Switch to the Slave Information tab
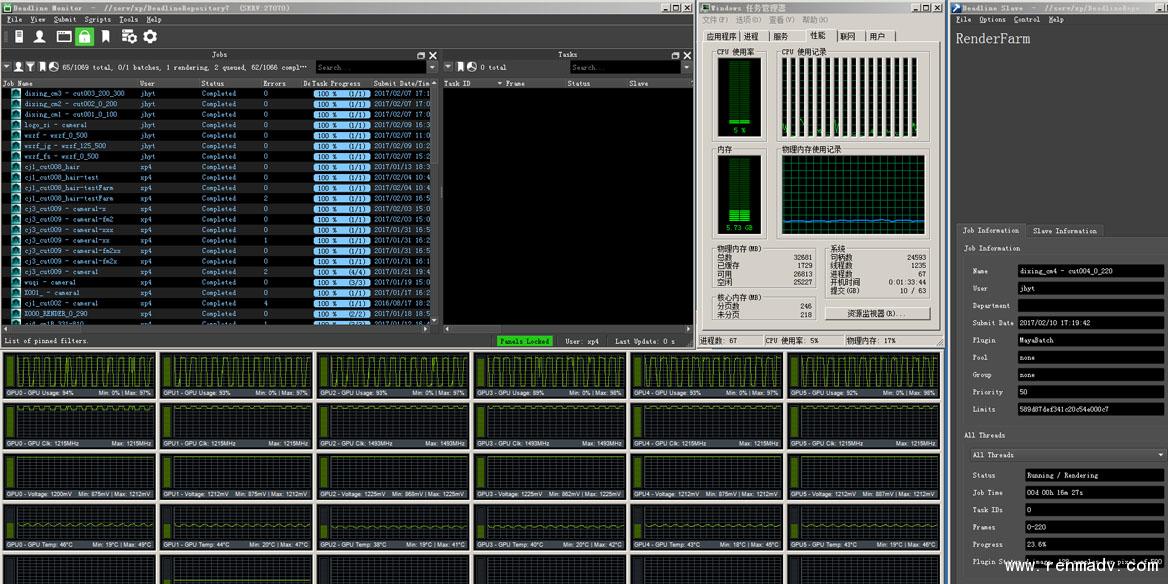1168x584 pixels. 1064,230
